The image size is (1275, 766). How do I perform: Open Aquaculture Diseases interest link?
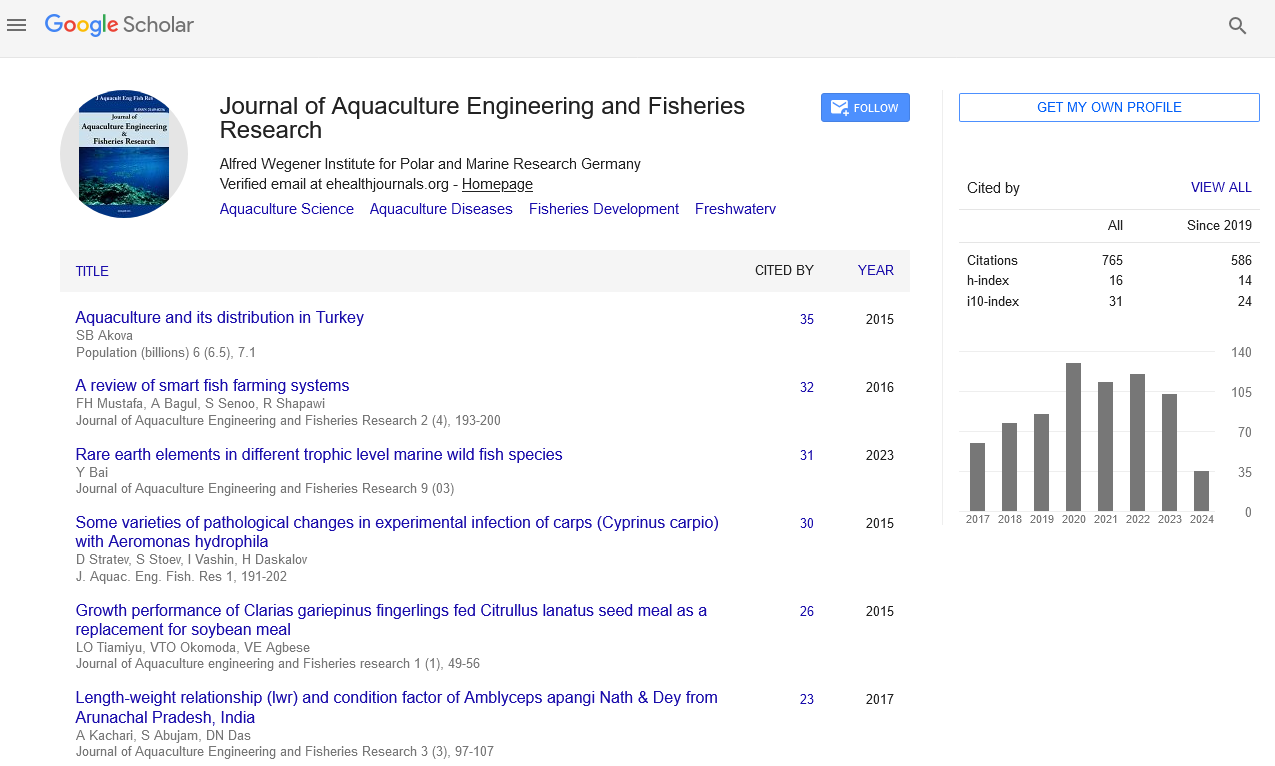[441, 209]
